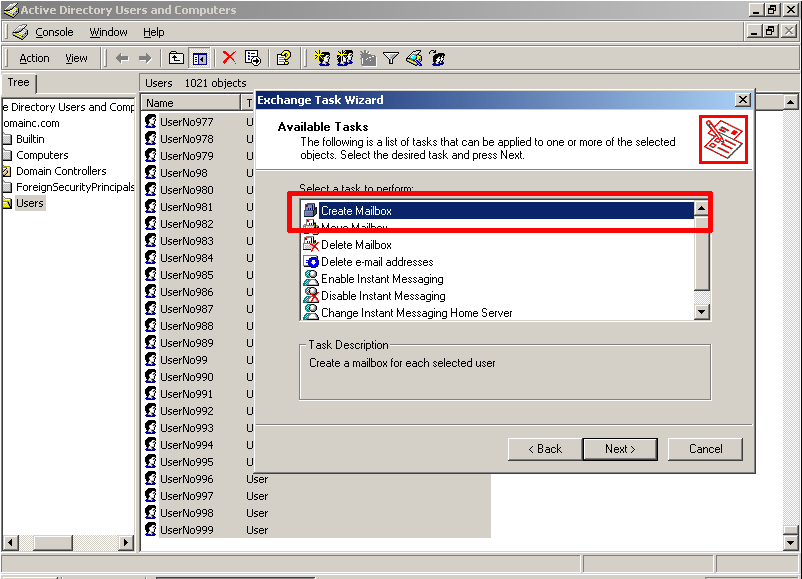Click the task list scrollbar thumb
Screen dimensions: 802x579
tap(701, 253)
